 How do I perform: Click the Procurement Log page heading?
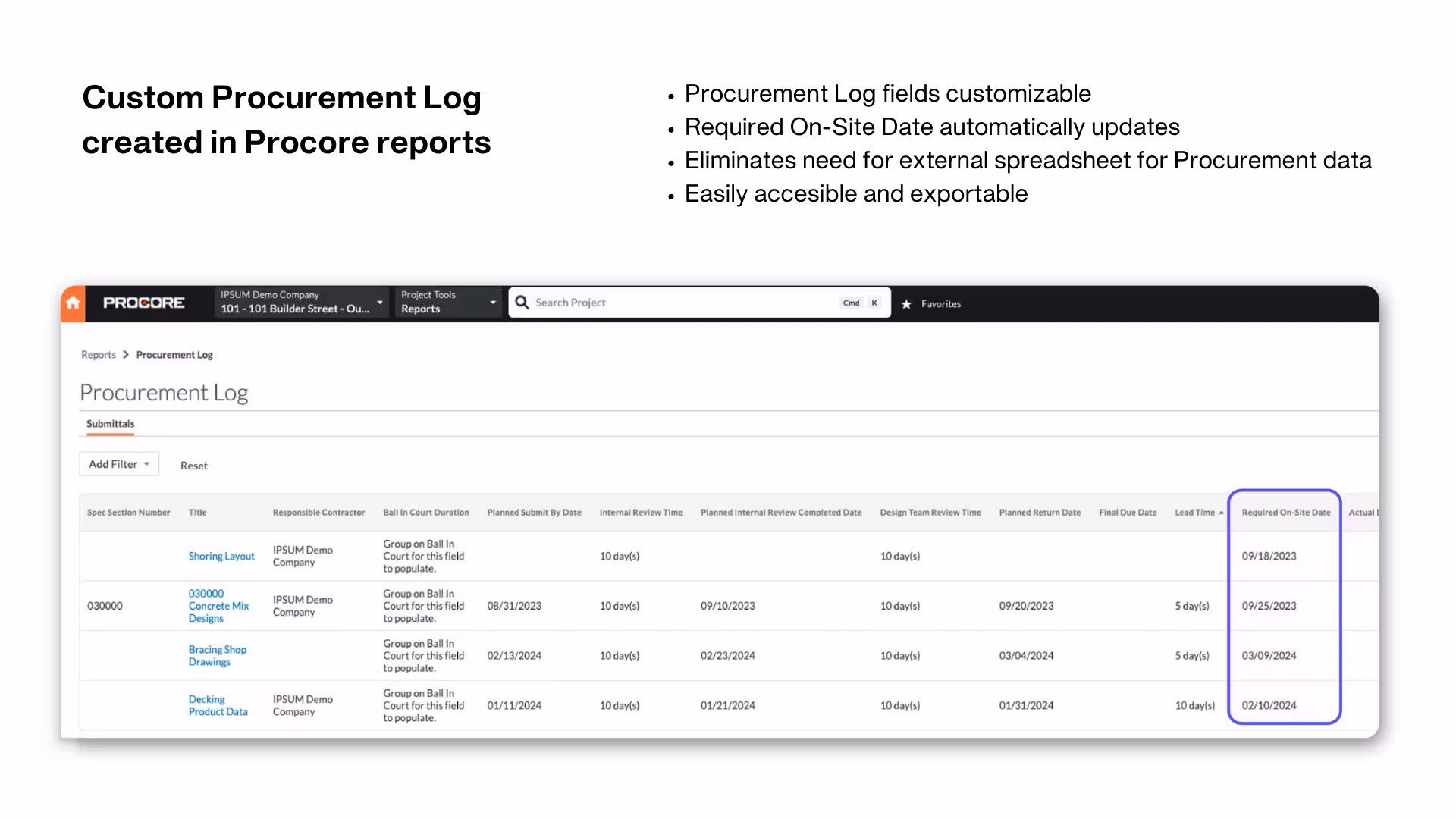(164, 393)
